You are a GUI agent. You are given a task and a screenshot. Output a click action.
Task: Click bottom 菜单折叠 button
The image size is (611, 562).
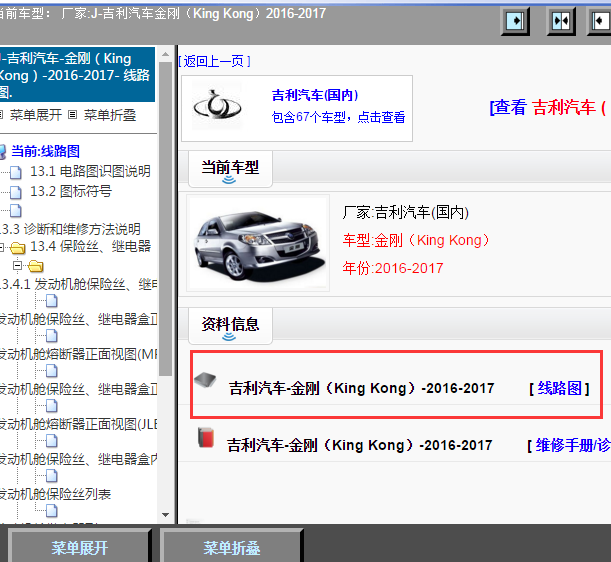coord(231,547)
